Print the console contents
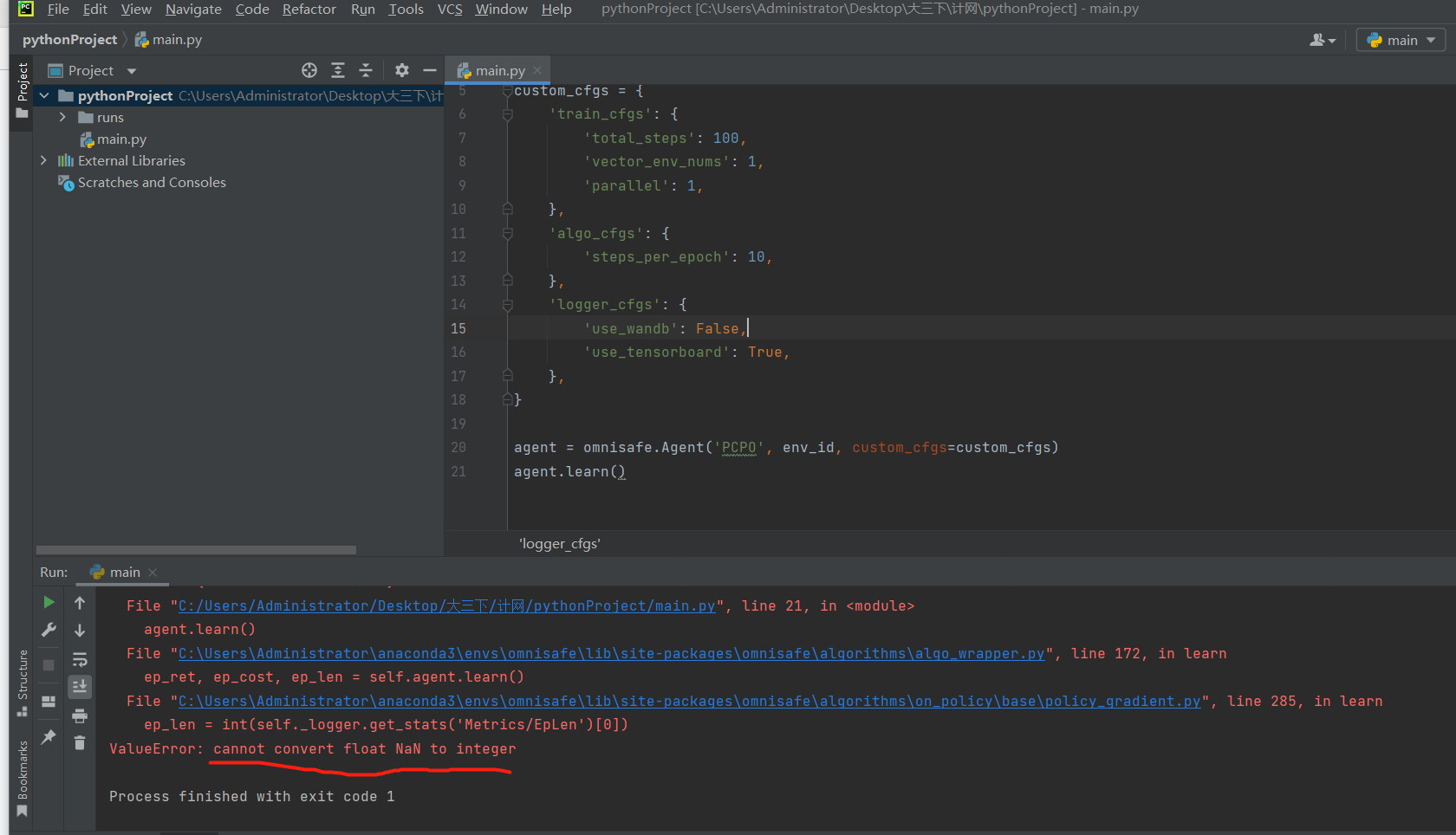The width and height of the screenshot is (1456, 835). tap(80, 715)
